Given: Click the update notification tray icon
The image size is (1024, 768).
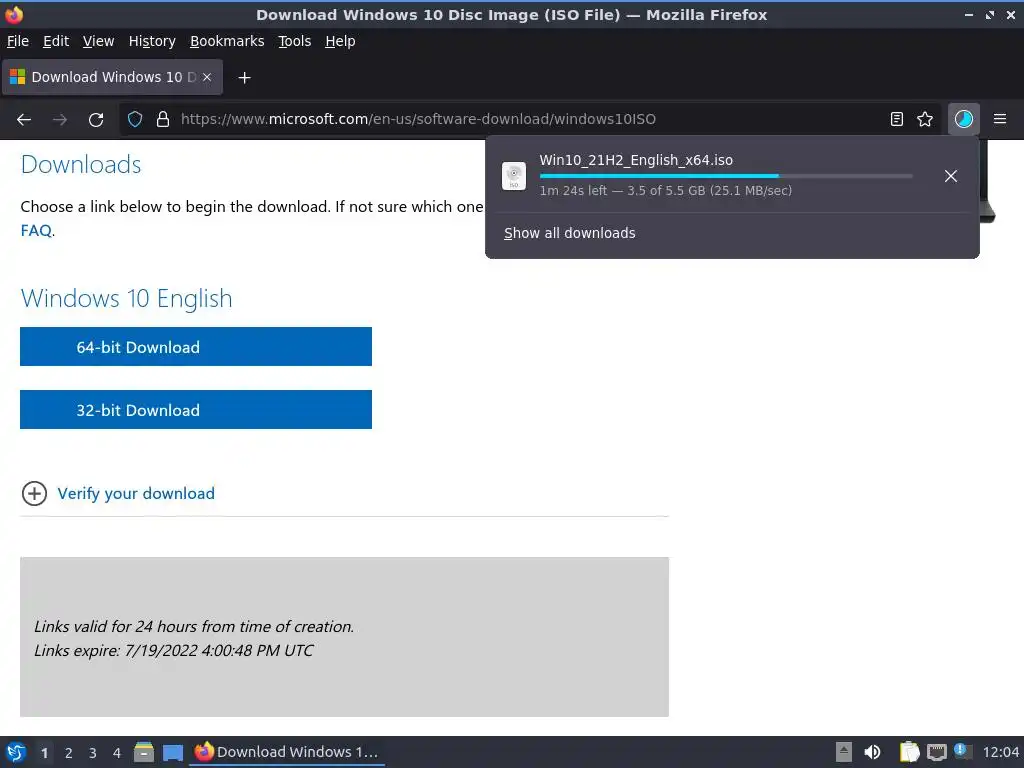Looking at the screenshot, I should tap(963, 751).
